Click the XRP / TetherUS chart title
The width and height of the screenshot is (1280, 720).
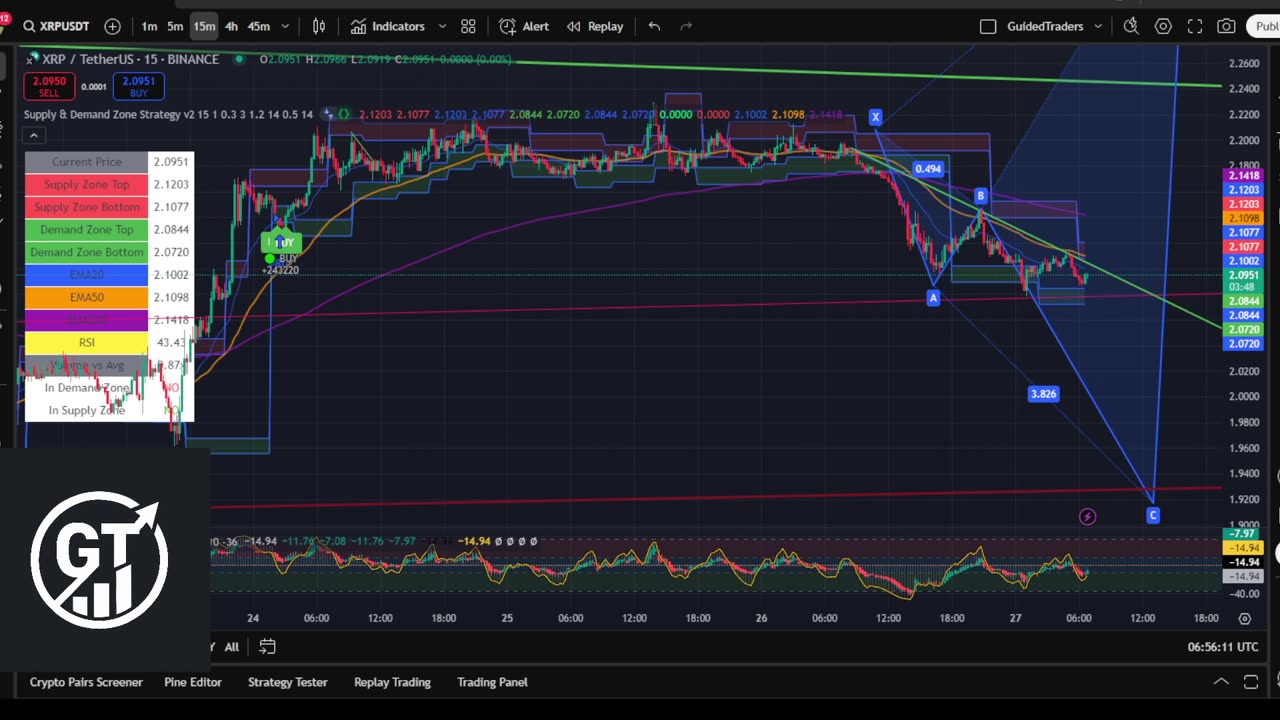(130, 59)
